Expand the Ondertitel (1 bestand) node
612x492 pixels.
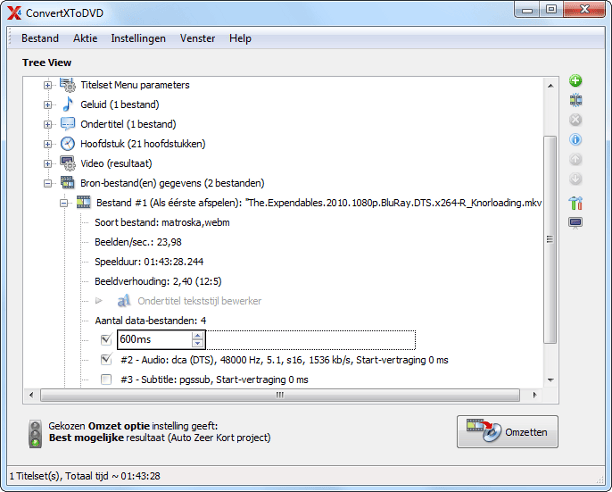(48, 124)
